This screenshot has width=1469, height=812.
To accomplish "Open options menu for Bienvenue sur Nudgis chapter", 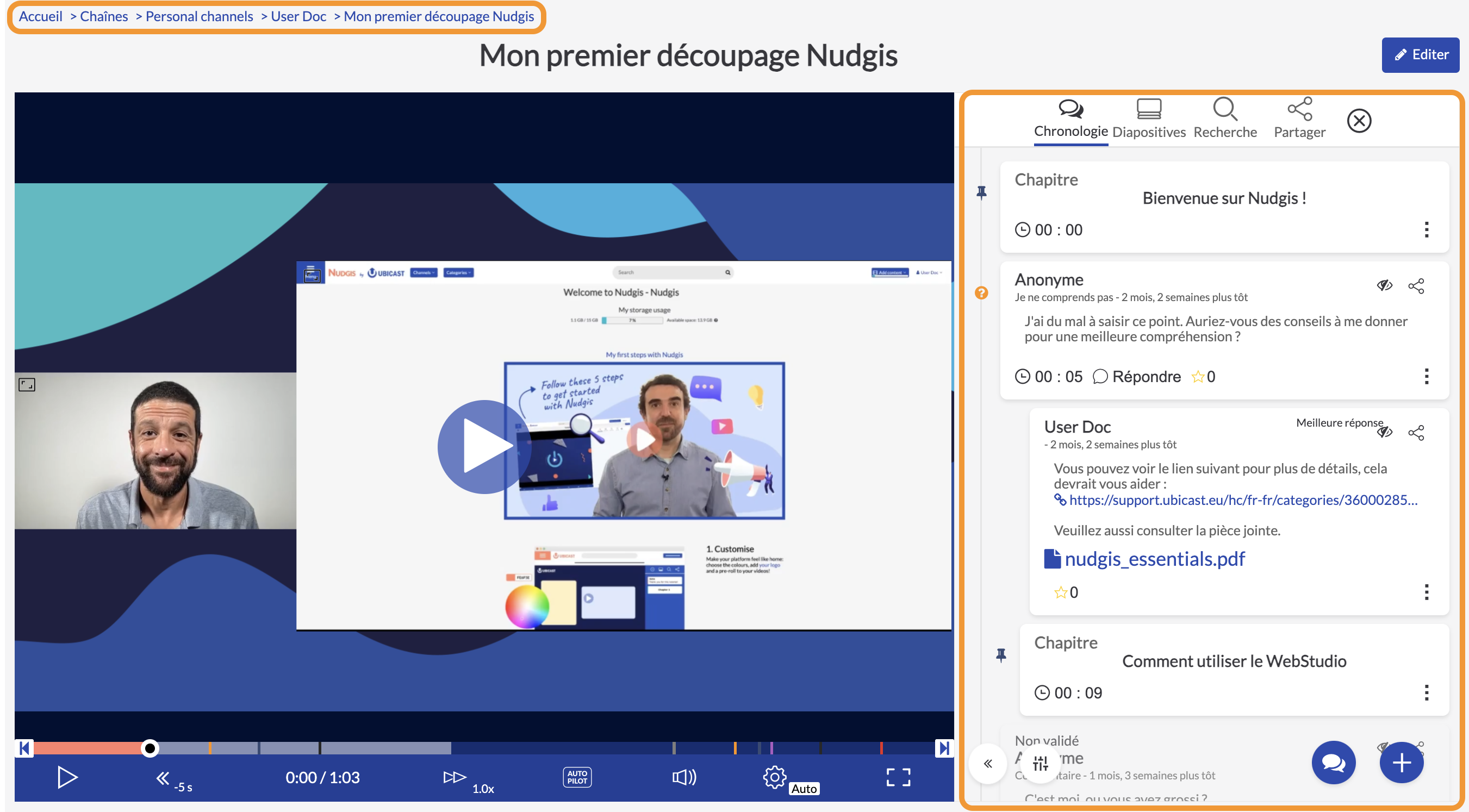I will point(1427,230).
